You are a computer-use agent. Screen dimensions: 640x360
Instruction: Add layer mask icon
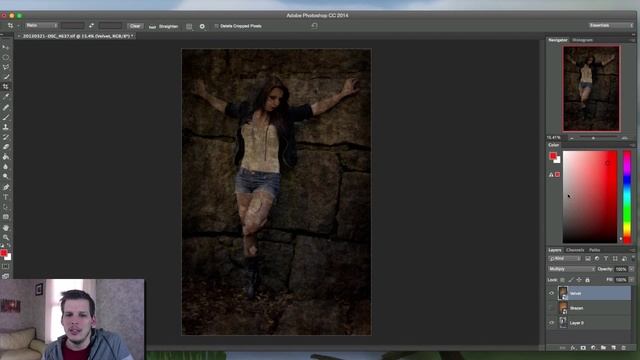point(583,348)
